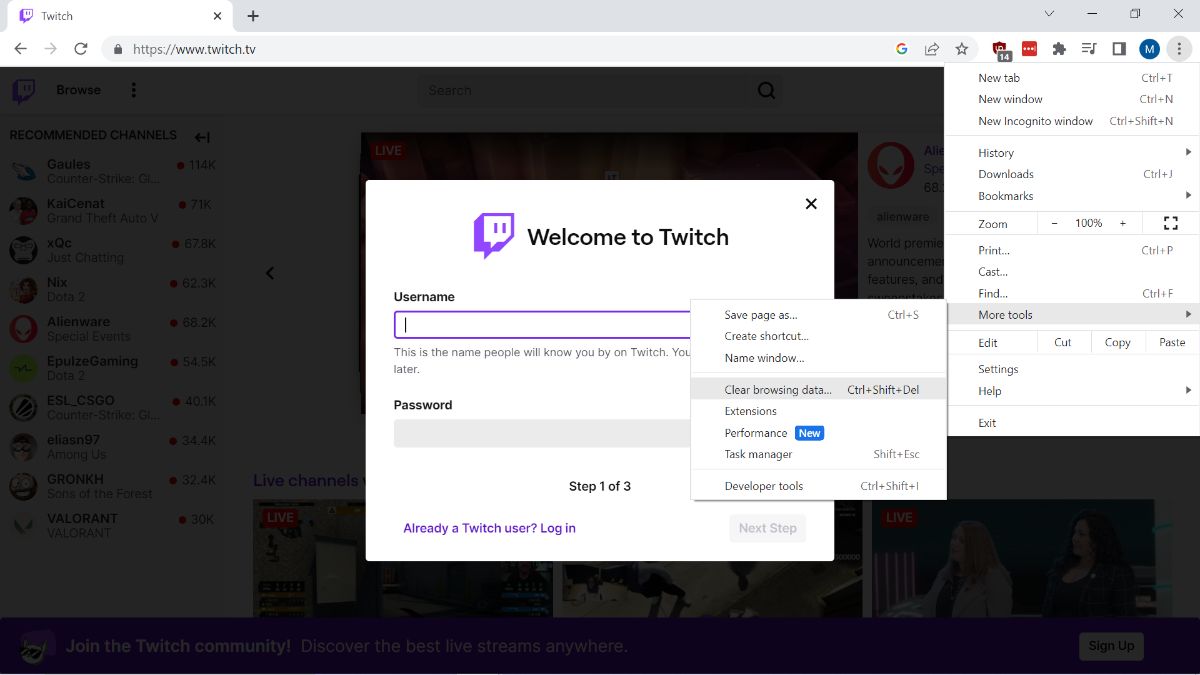Screen dimensions: 1200x675
Task: Click the search magnifier icon
Action: (x=766, y=91)
